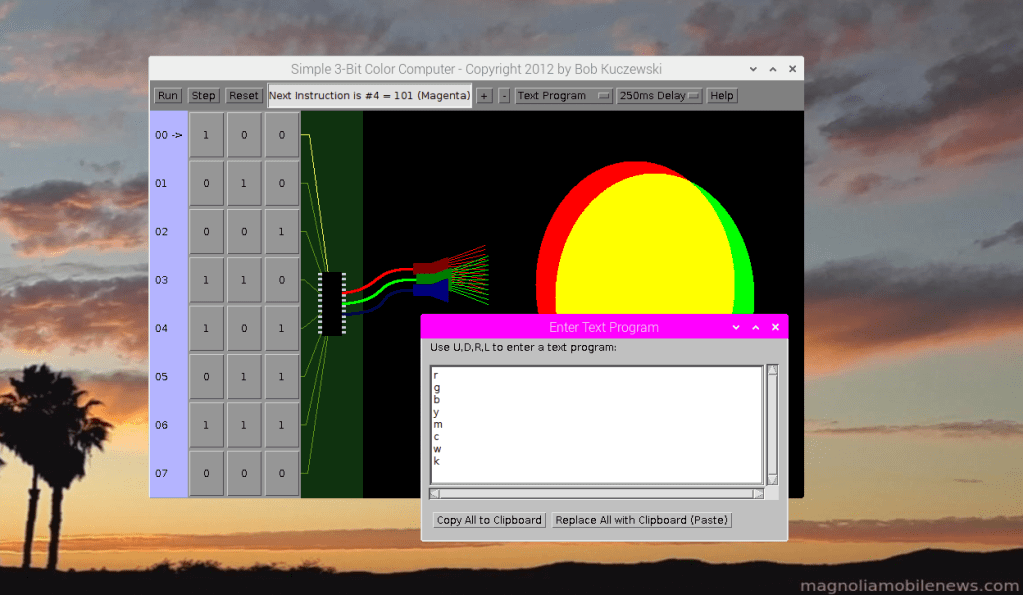Click the yellow circle on the display
This screenshot has width=1023, height=595.
(x=640, y=250)
